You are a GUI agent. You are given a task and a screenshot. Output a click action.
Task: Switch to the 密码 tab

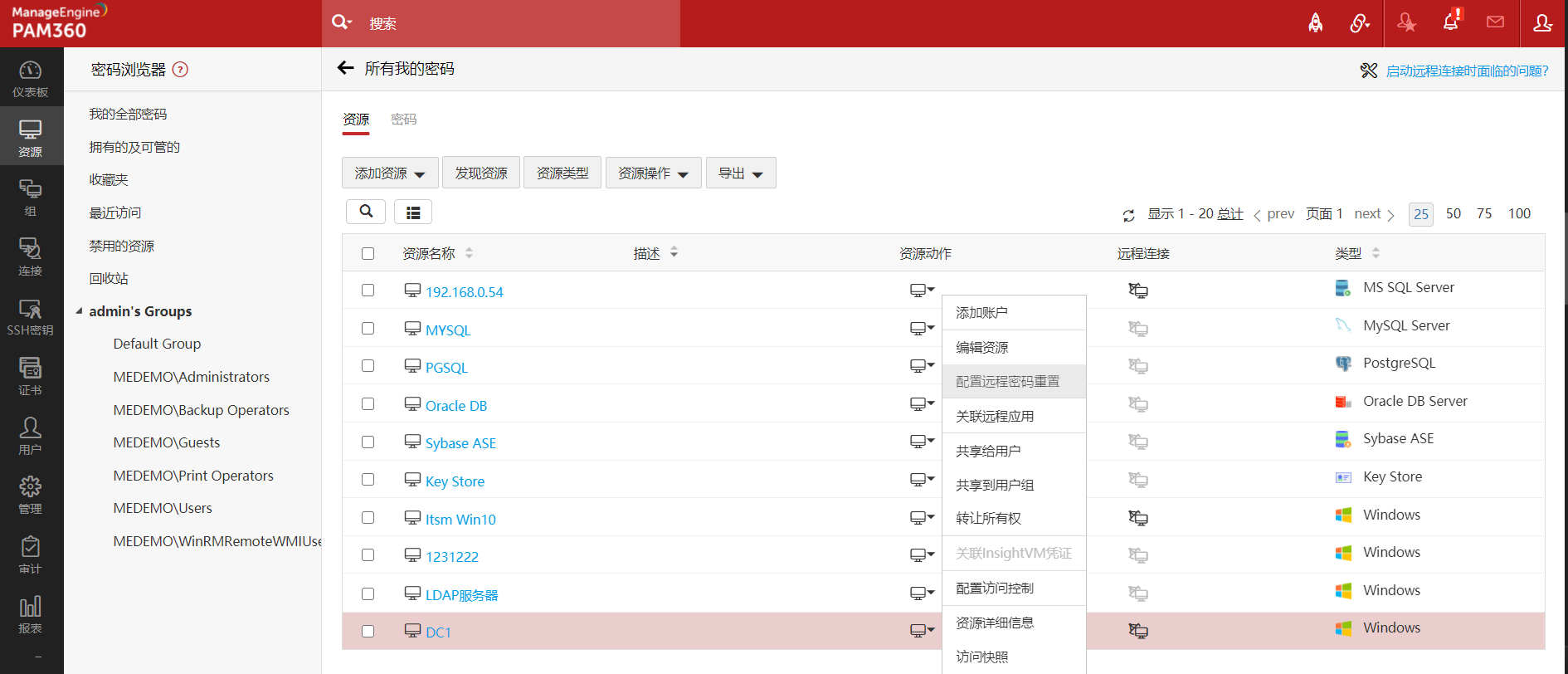404,120
